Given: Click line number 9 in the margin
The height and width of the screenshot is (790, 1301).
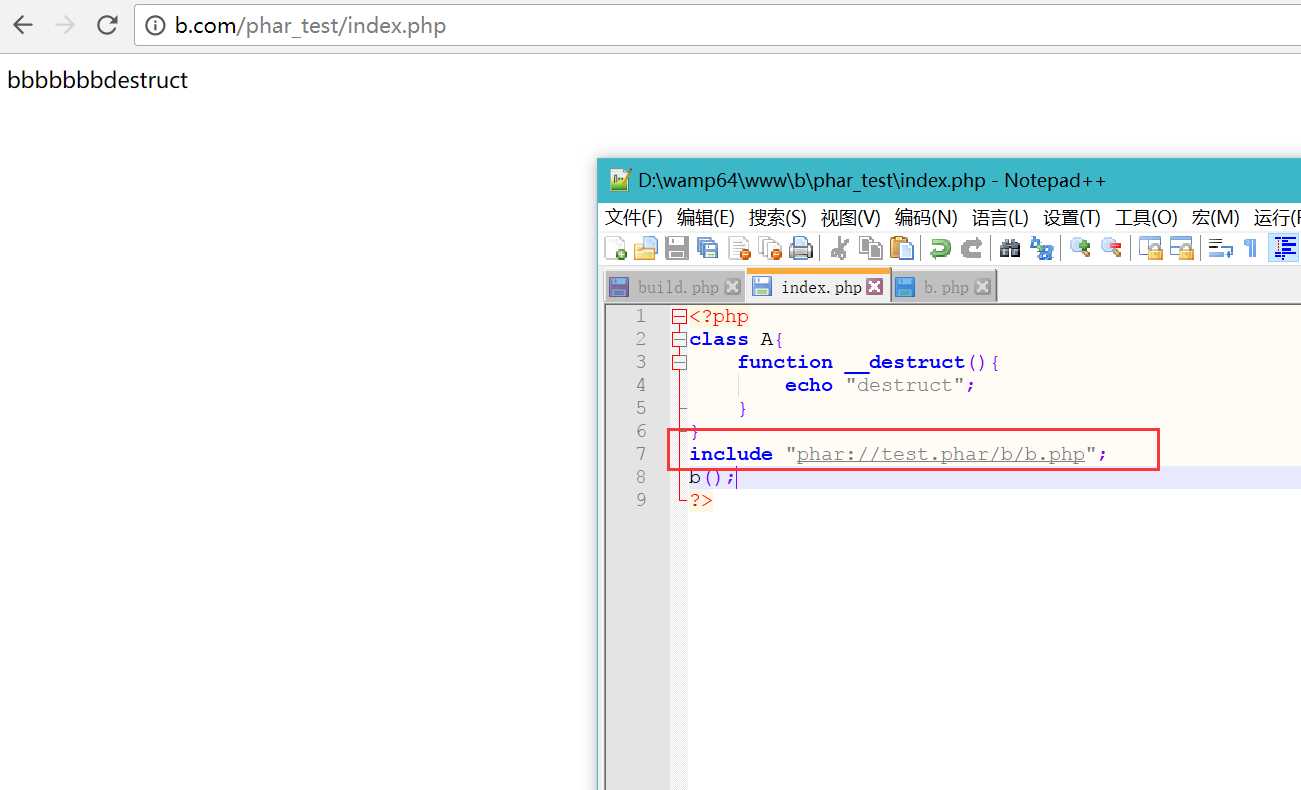Looking at the screenshot, I should (x=641, y=500).
